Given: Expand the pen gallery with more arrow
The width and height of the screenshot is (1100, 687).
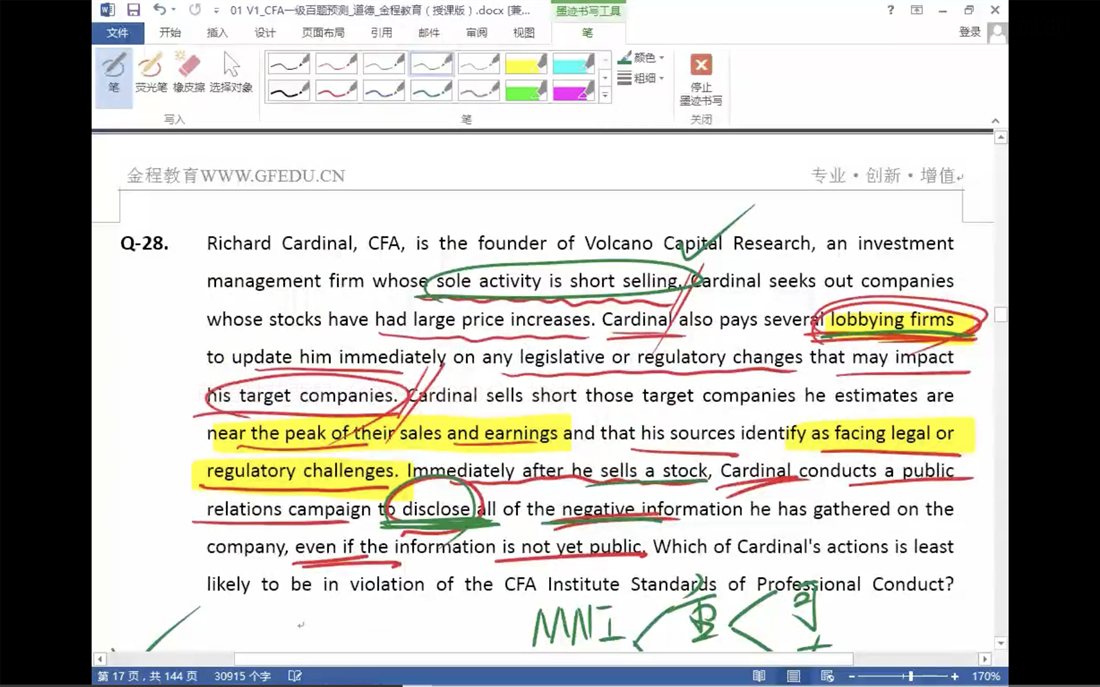Looking at the screenshot, I should click(x=605, y=96).
